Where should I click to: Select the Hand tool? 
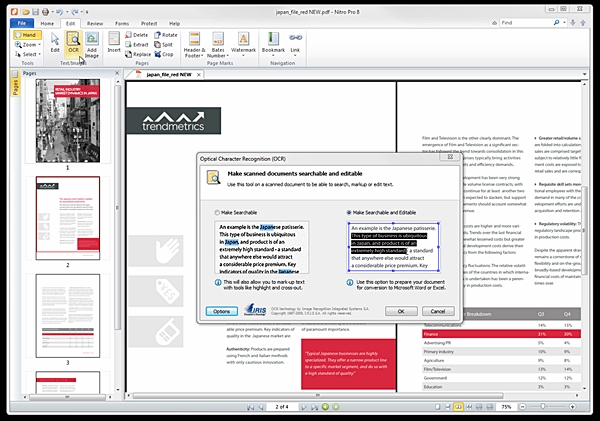tap(28, 35)
